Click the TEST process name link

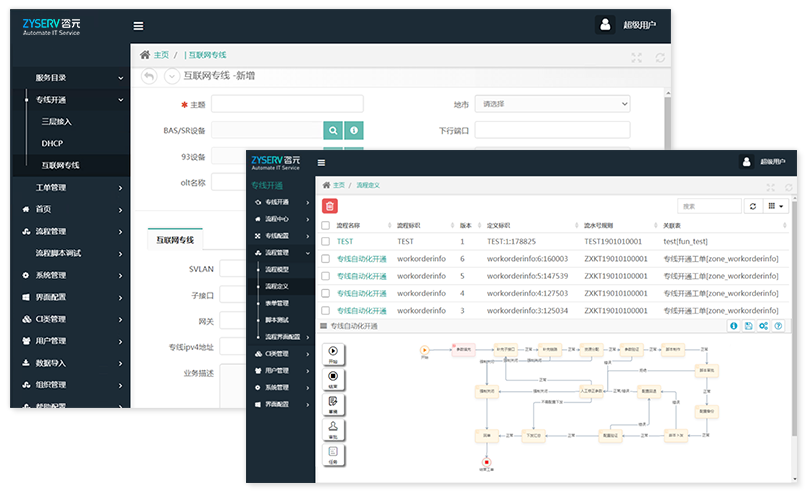(345, 241)
